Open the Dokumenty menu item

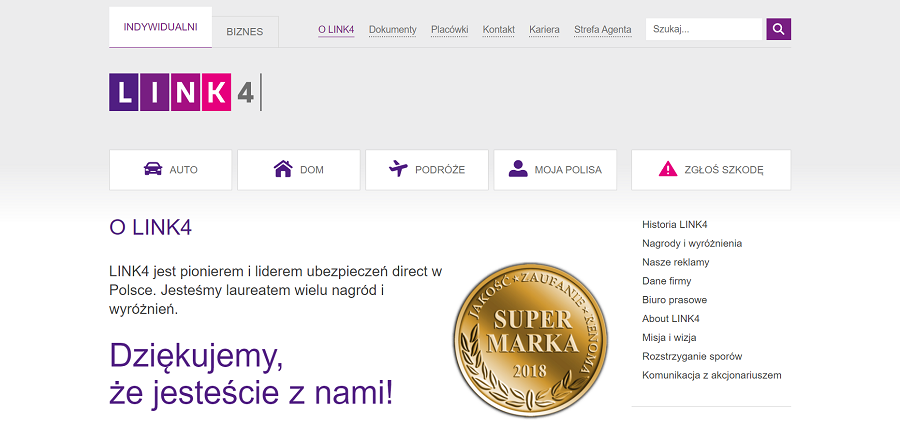coord(393,30)
